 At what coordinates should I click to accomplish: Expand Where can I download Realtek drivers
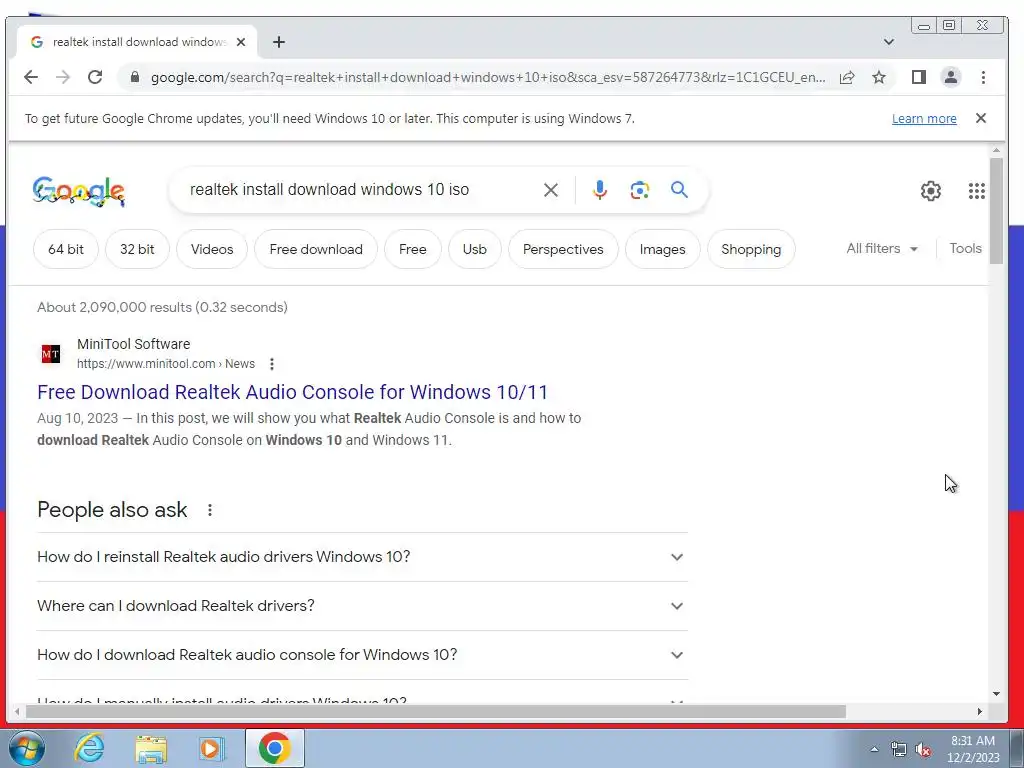click(x=362, y=606)
